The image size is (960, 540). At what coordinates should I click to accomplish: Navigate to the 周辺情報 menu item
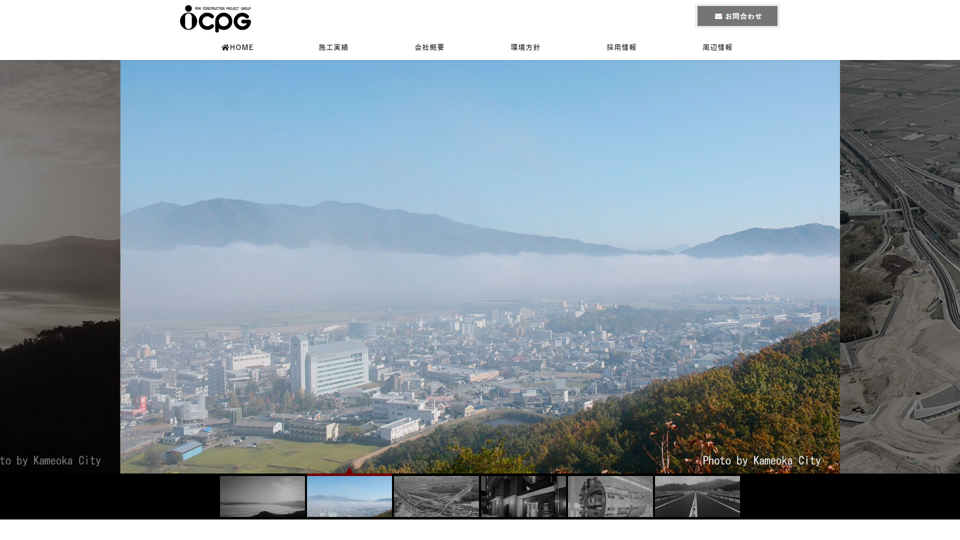(x=717, y=47)
